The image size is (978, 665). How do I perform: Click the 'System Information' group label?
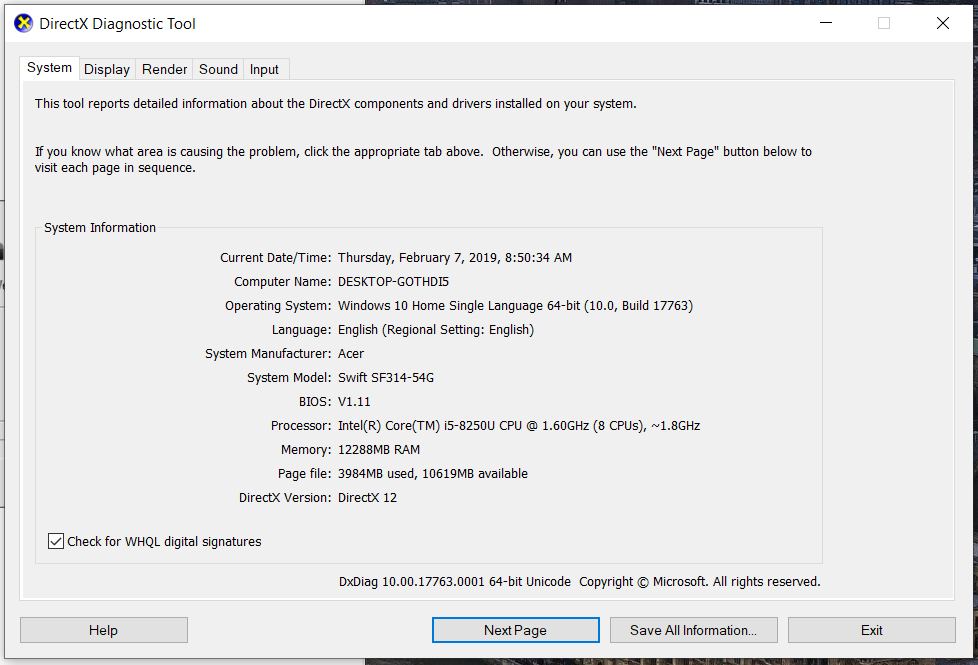pyautogui.click(x=100, y=228)
